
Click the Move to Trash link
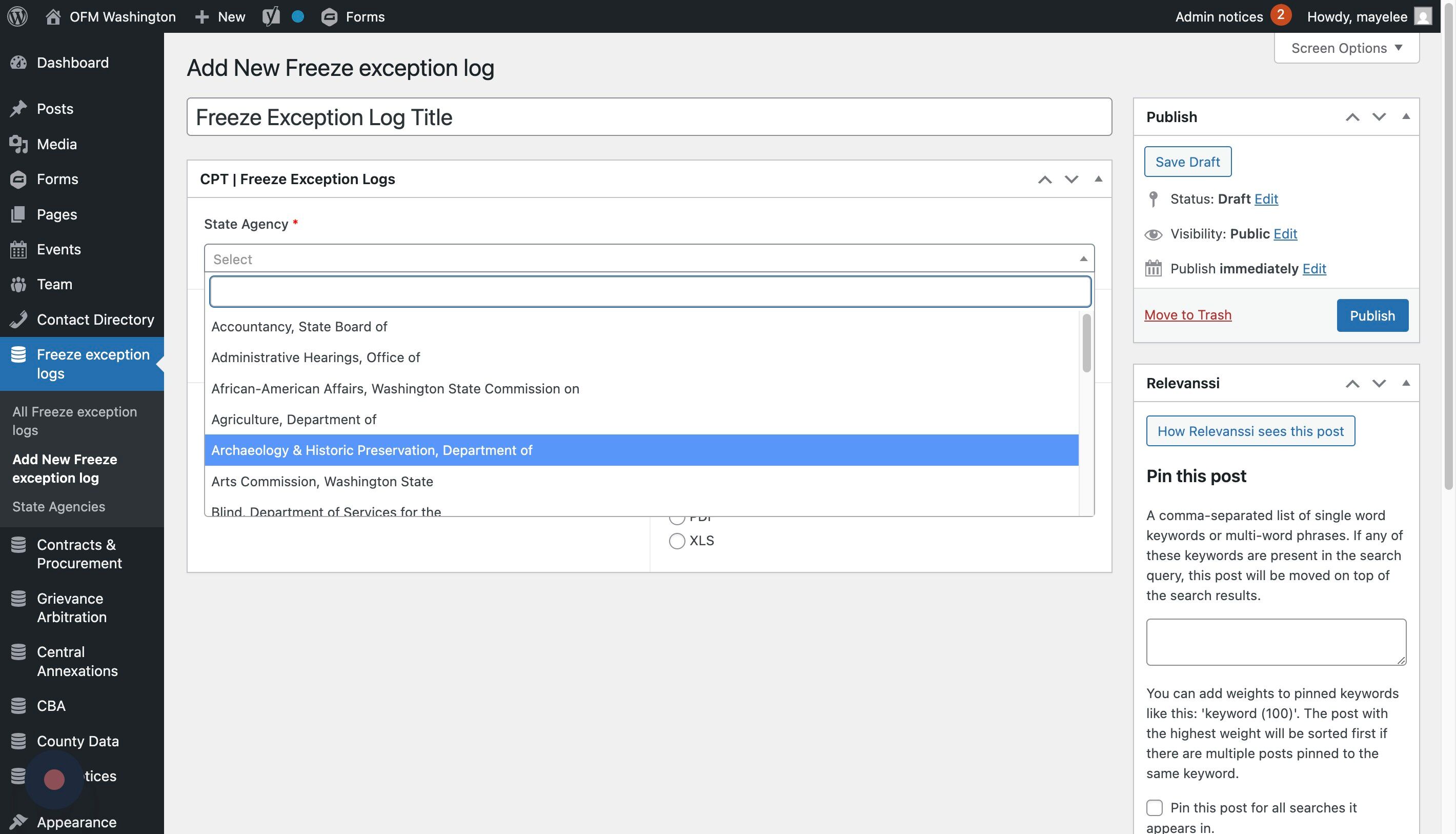tap(1187, 315)
